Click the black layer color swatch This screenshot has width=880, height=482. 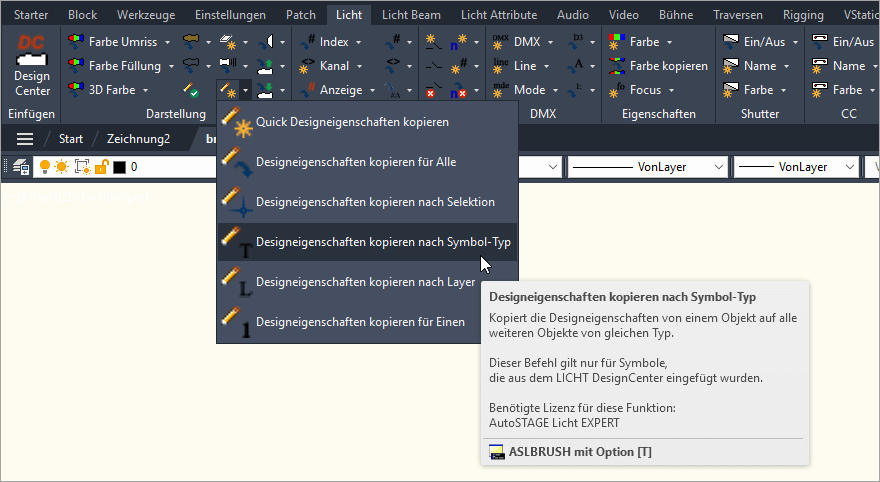[x=120, y=167]
